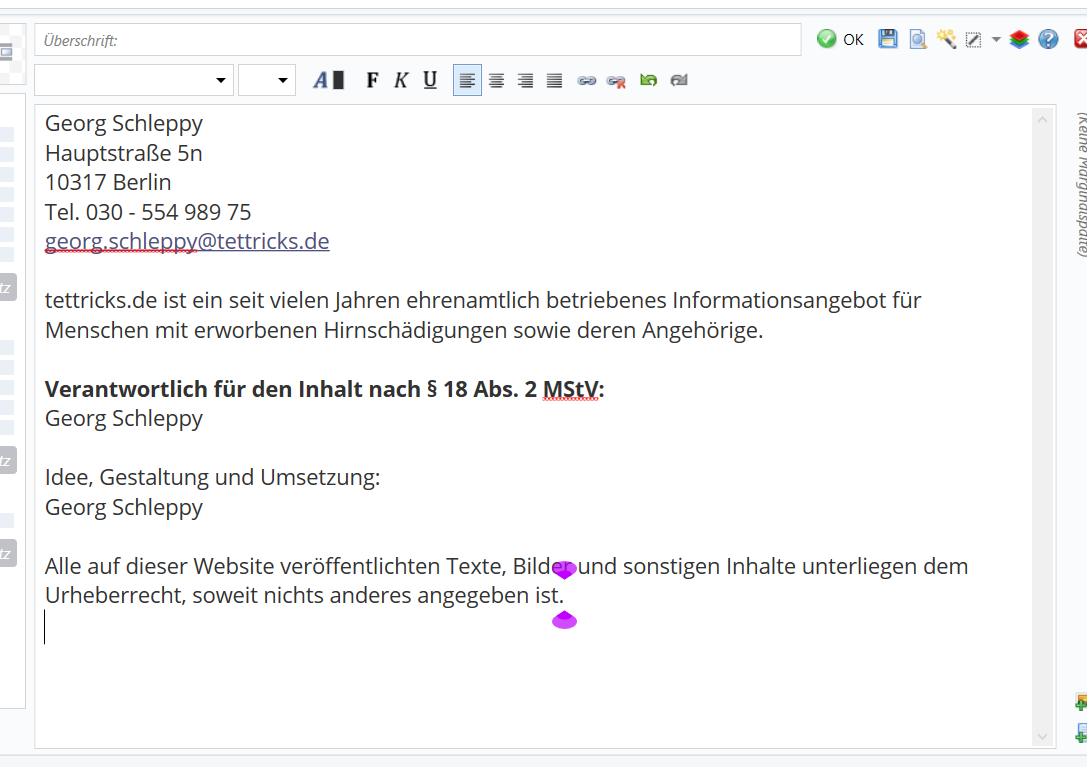This screenshot has width=1087, height=767.
Task: Click the 'Idee, Gestaltung und Umsetzung:' line
Action: 212,477
